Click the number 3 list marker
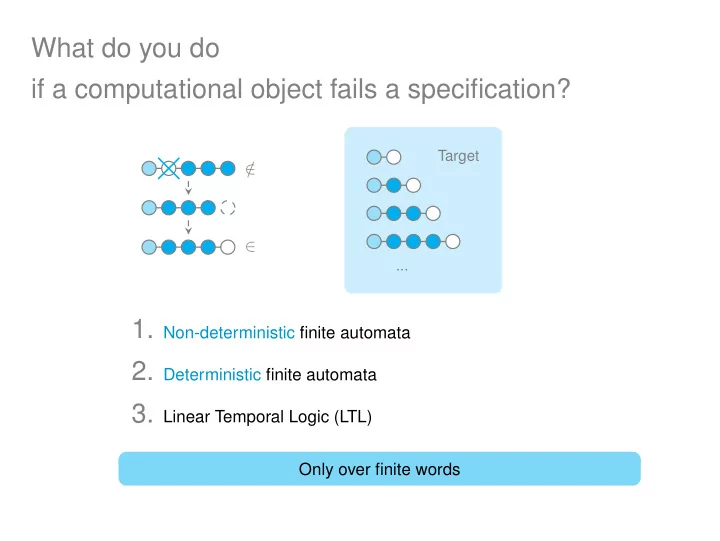The height and width of the screenshot is (541, 720). click(x=141, y=413)
